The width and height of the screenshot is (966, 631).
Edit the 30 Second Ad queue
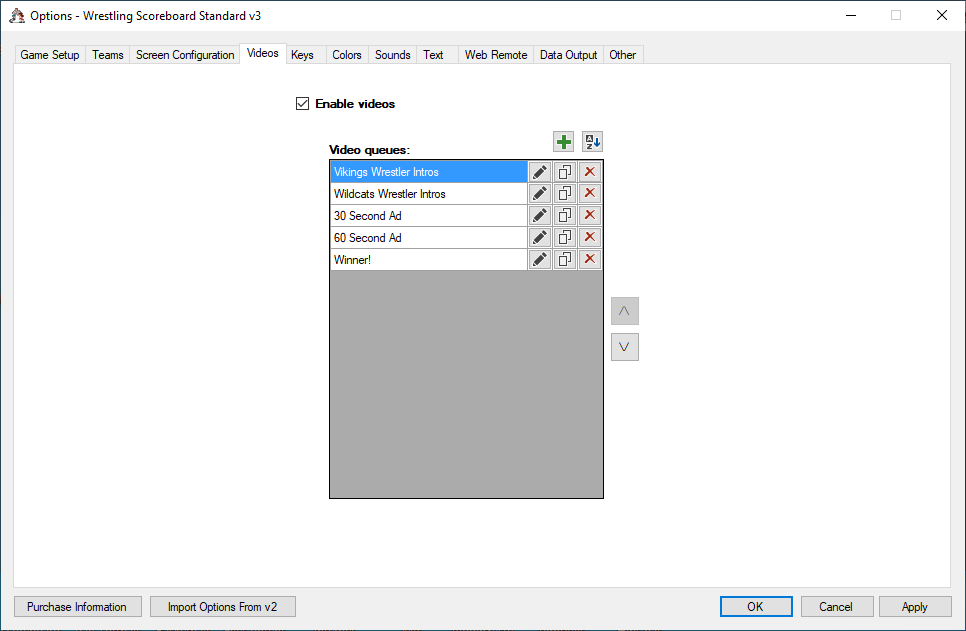point(540,216)
